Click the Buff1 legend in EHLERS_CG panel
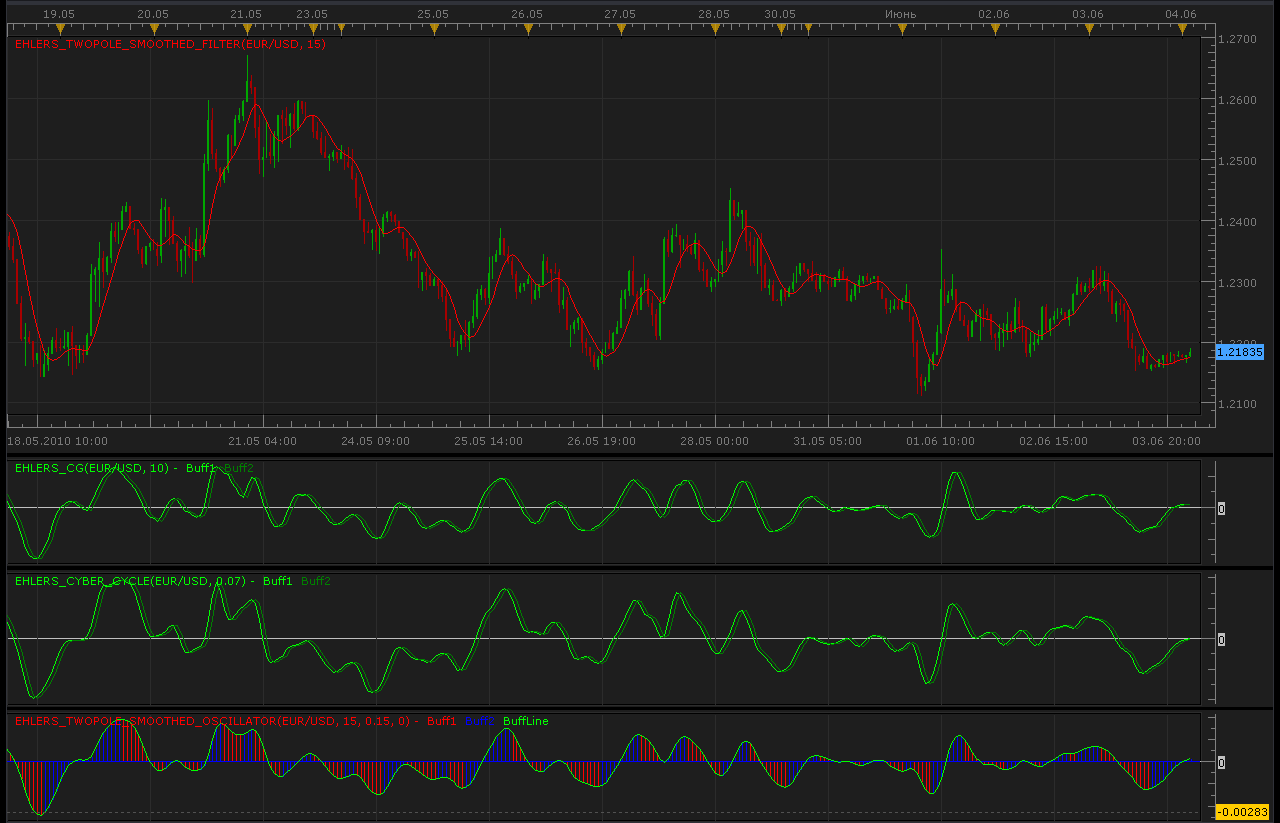Viewport: 1280px width, 823px height. 201,468
